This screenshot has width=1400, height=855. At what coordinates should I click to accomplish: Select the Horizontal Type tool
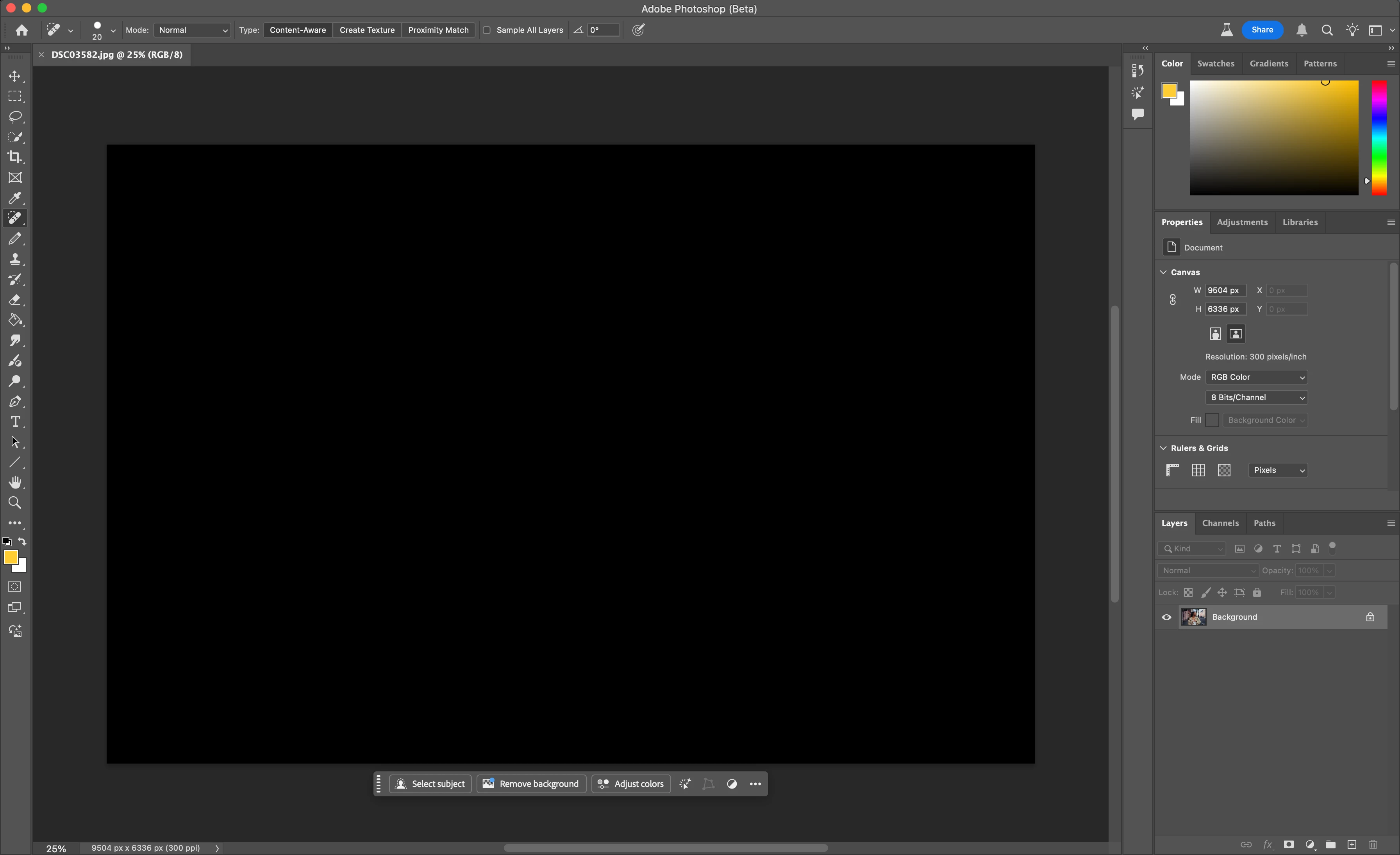tap(15, 422)
